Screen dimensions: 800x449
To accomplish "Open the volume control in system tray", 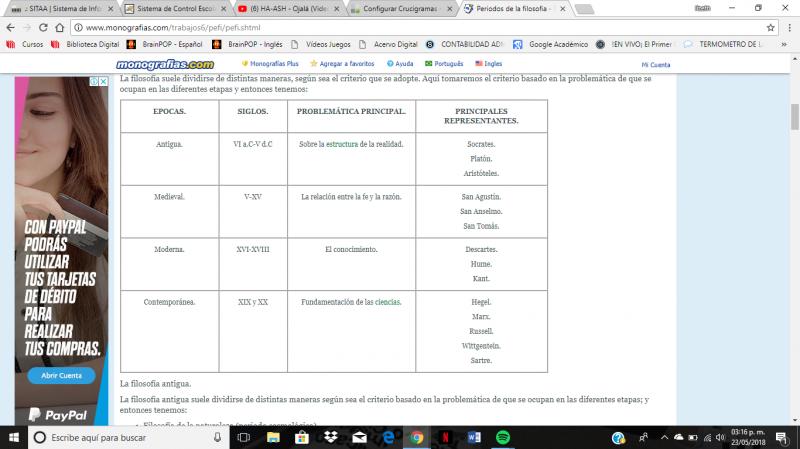I will pyautogui.click(x=720, y=437).
